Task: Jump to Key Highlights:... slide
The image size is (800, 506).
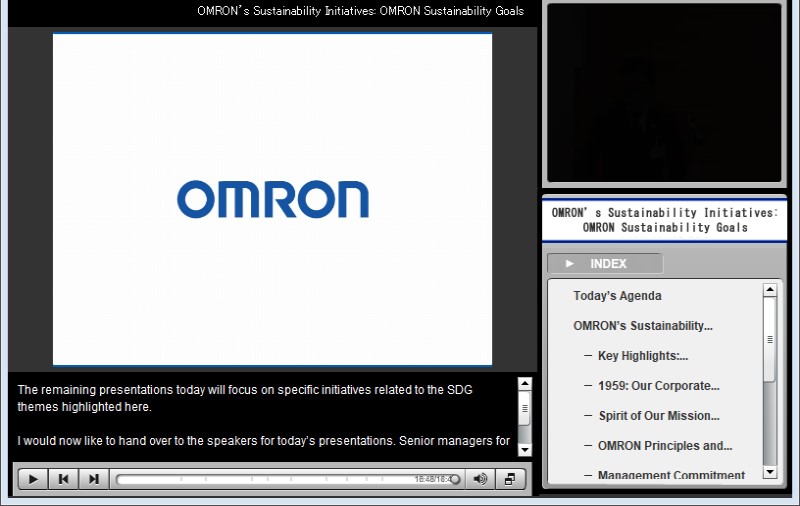Action: pyautogui.click(x=643, y=356)
